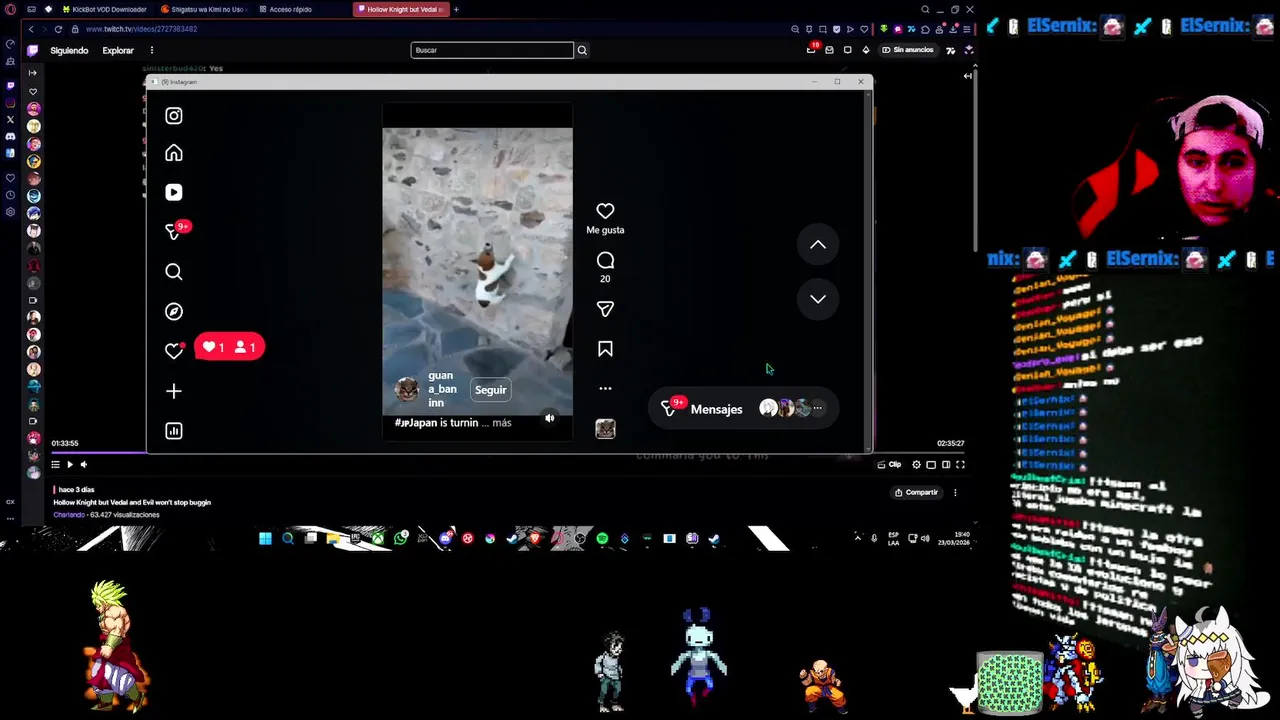
Task: Open Instagram search in sidebar
Action: point(174,272)
